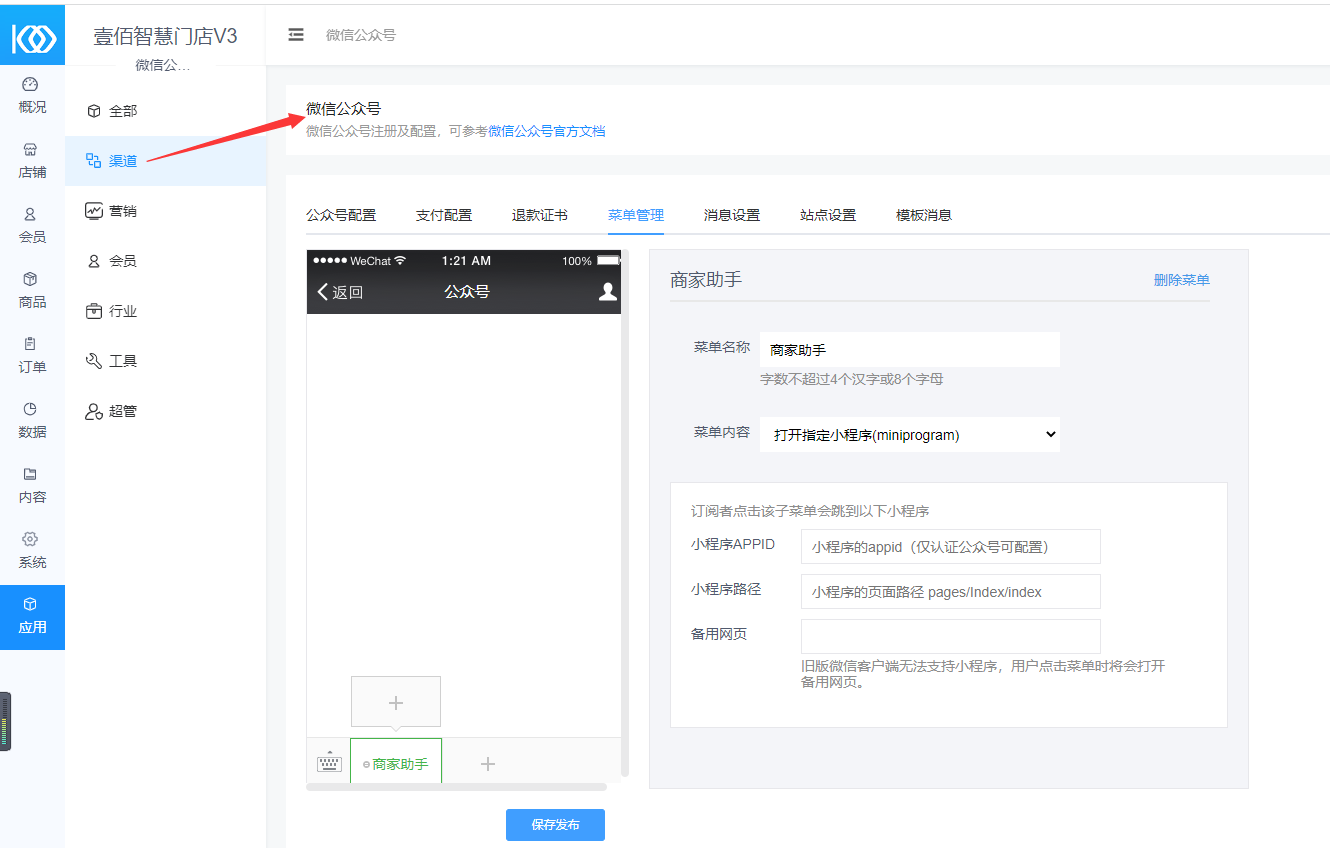Switch to the 站点设置 tab

tap(828, 215)
